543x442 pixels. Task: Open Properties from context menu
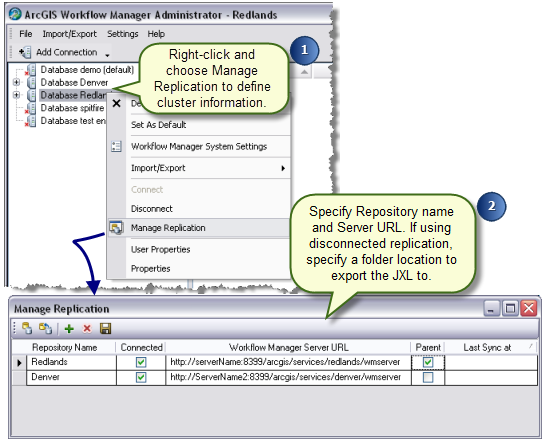[x=151, y=269]
